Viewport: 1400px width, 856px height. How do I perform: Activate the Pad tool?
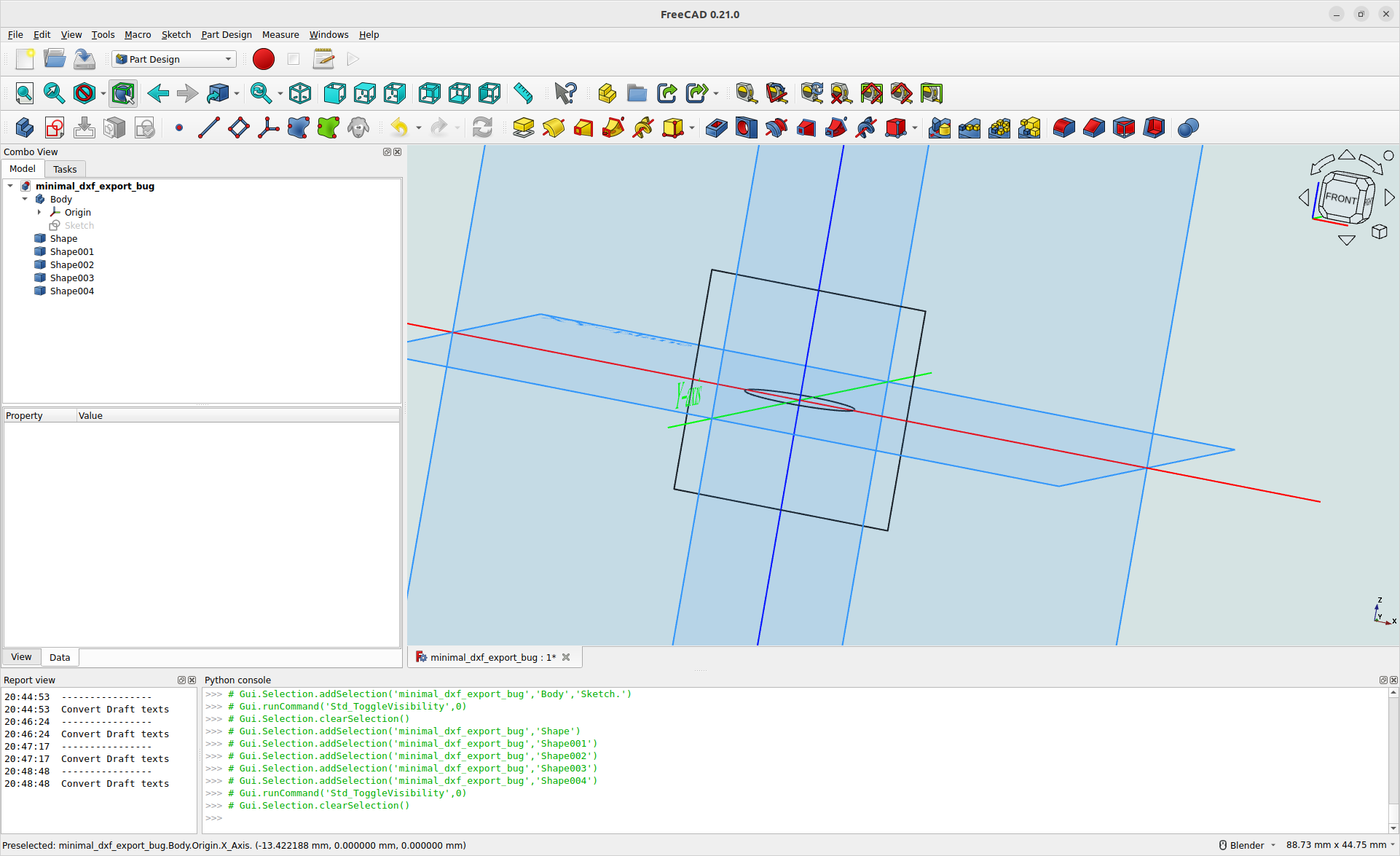pos(523,127)
